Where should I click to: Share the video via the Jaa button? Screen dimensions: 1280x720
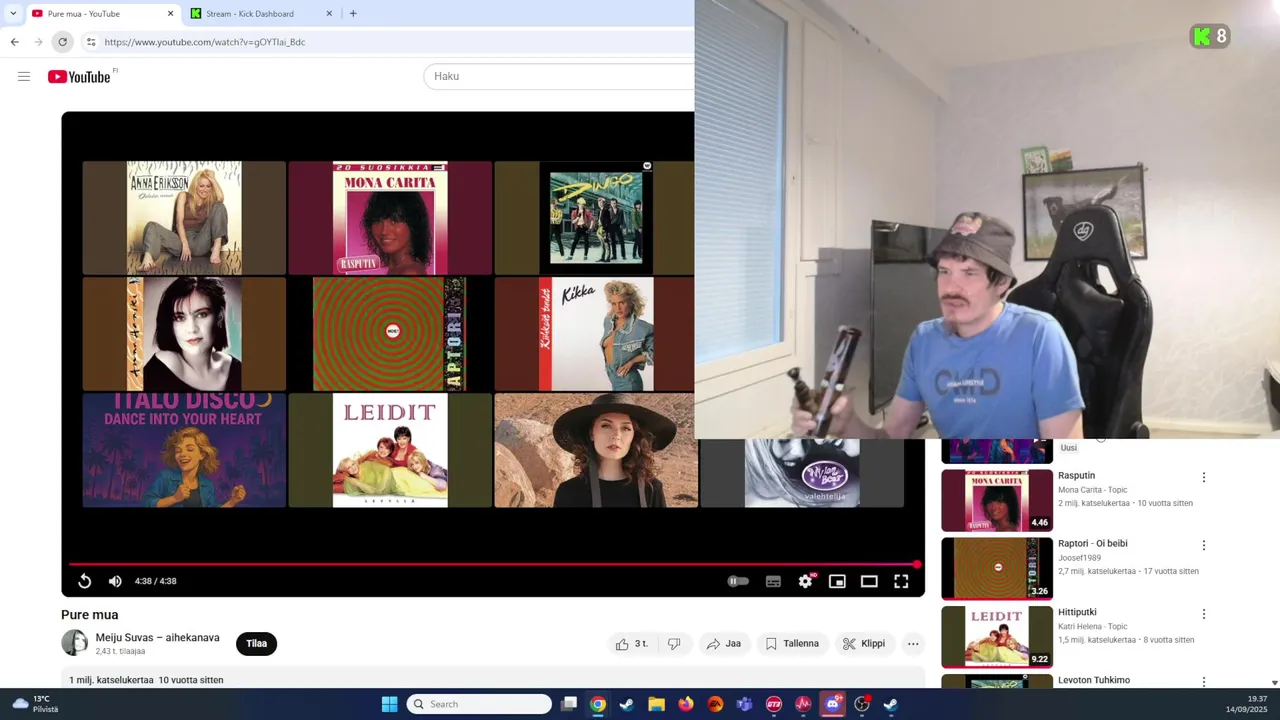pos(723,644)
